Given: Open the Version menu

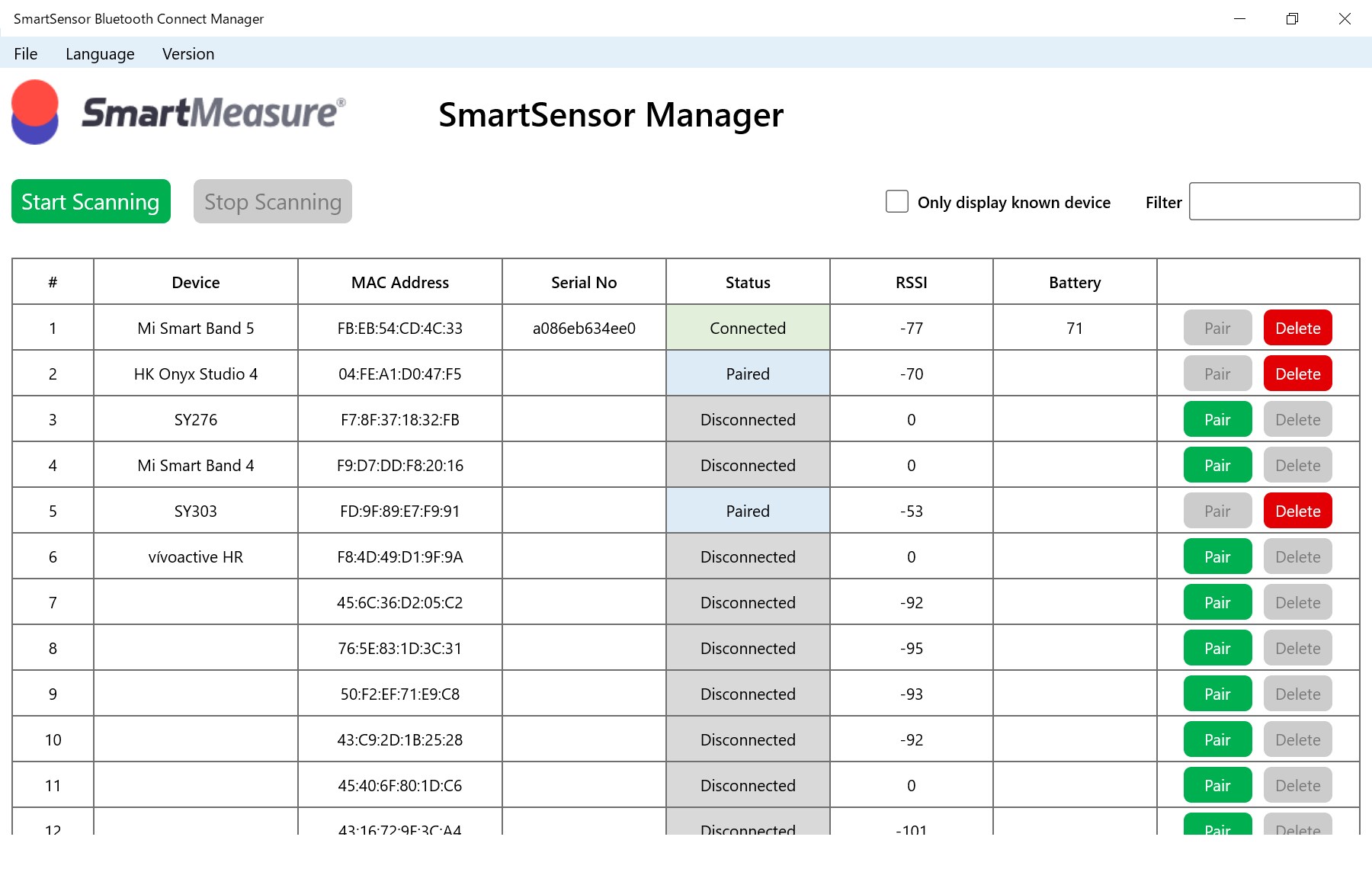Looking at the screenshot, I should (x=188, y=54).
